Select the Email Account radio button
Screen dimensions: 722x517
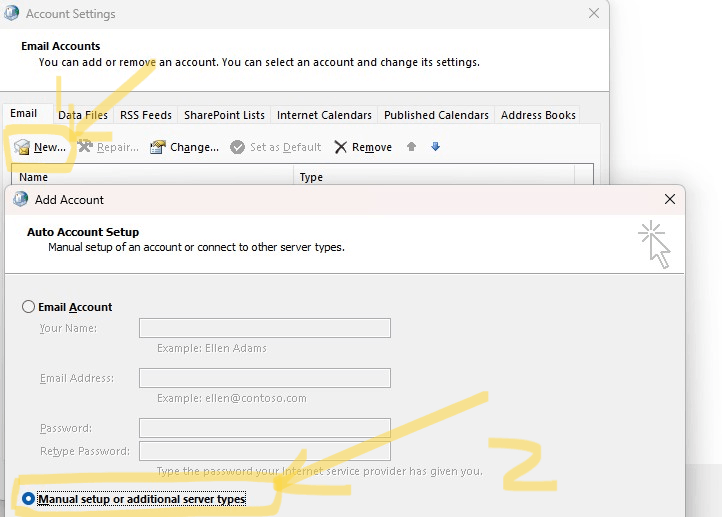point(28,307)
